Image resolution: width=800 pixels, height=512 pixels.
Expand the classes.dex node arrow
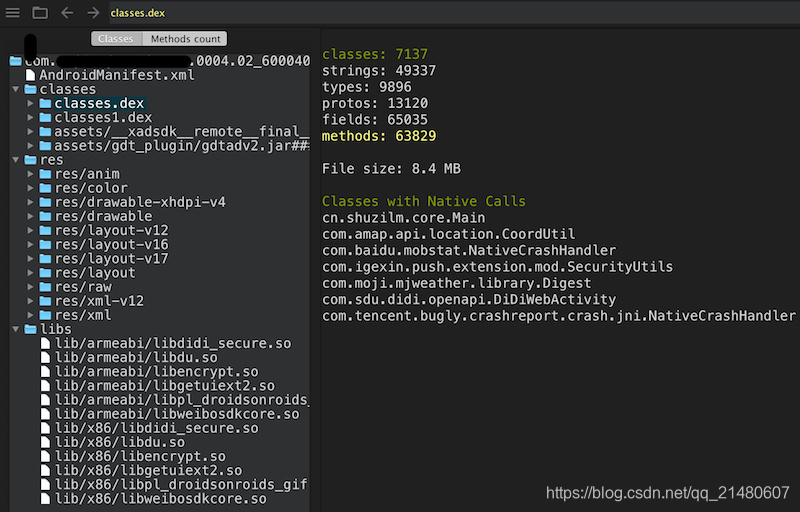(31, 104)
